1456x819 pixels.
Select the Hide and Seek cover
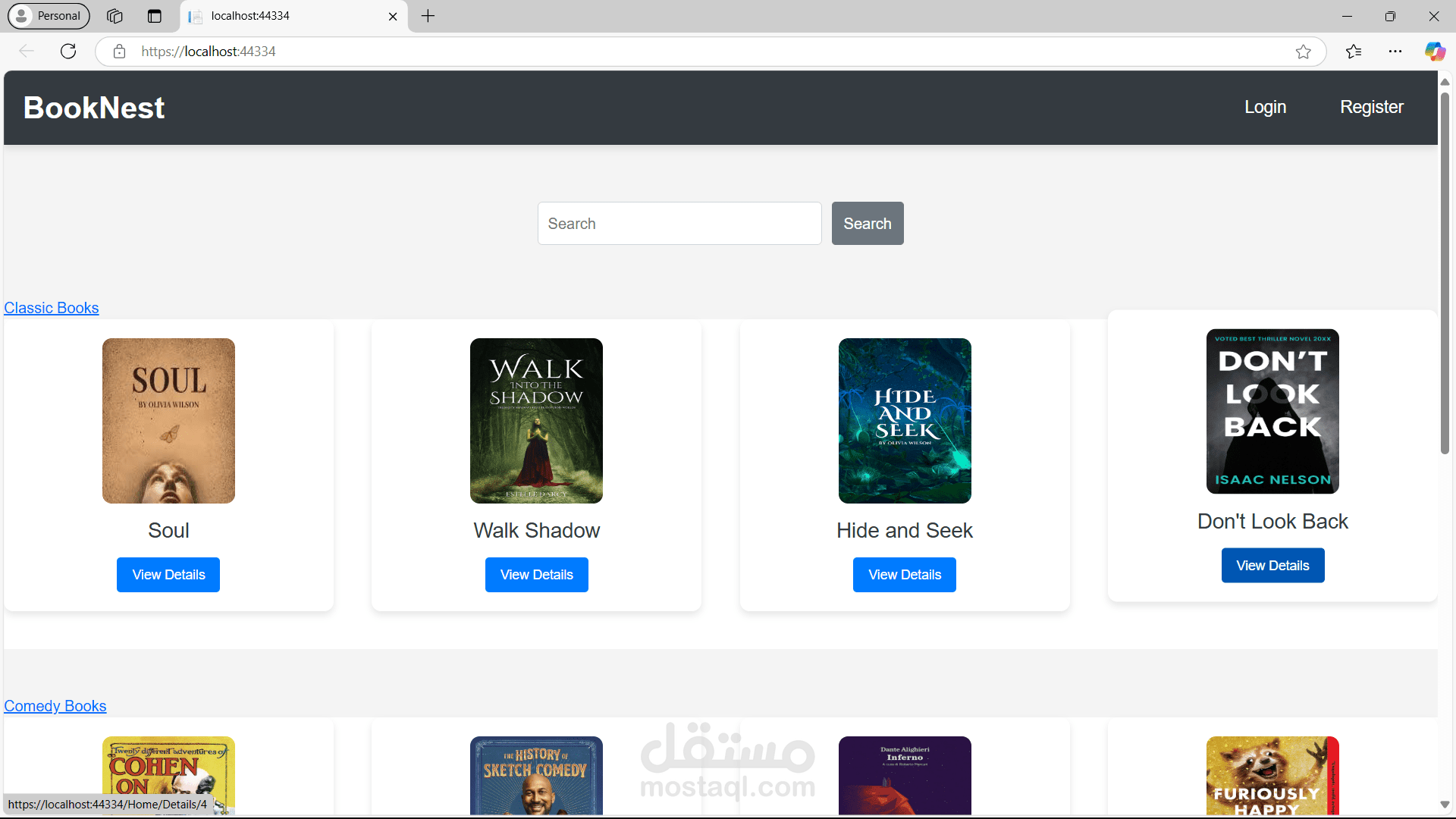(x=905, y=421)
